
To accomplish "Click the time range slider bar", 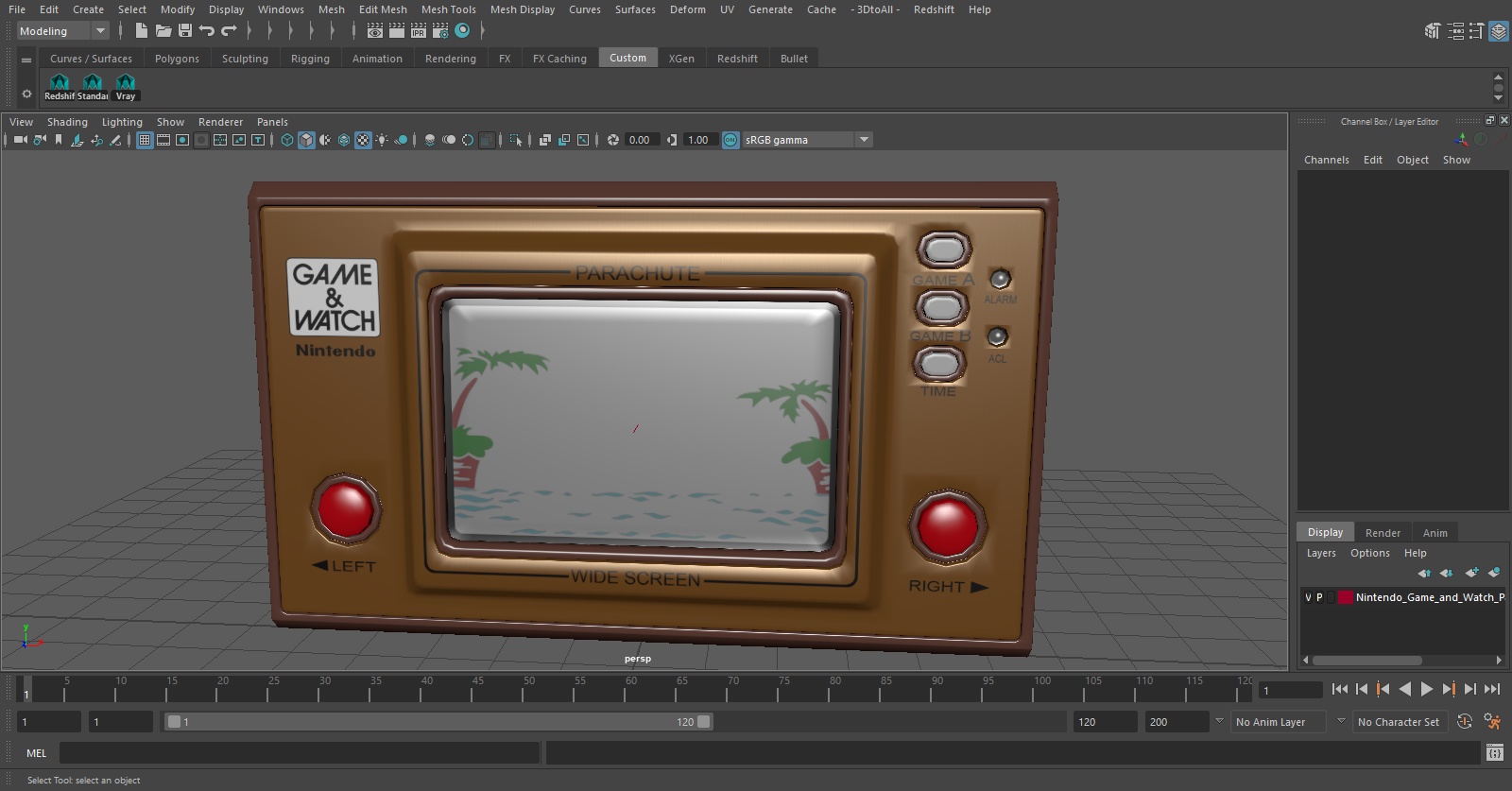I will click(x=438, y=722).
